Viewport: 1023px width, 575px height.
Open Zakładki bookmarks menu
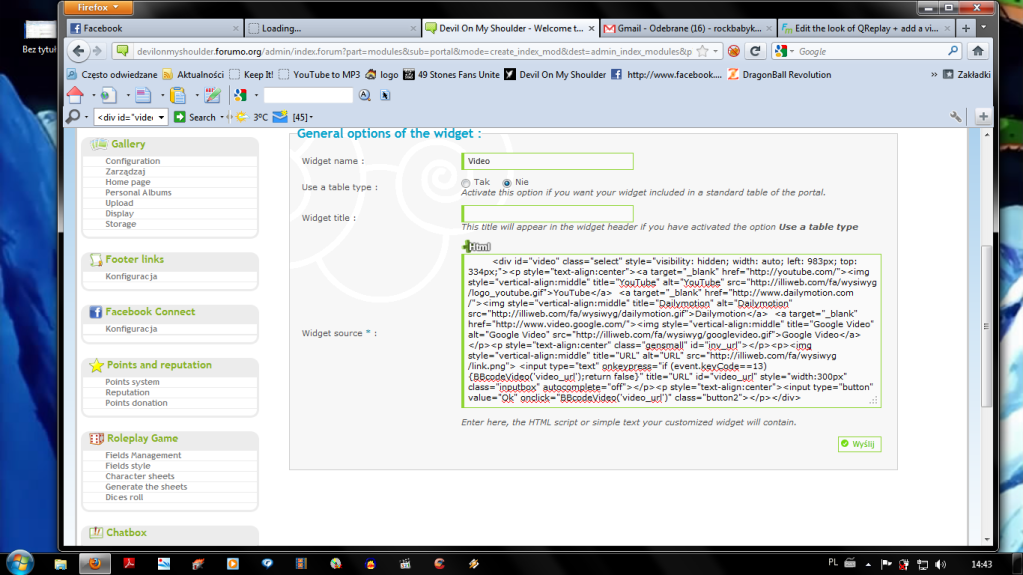967,74
